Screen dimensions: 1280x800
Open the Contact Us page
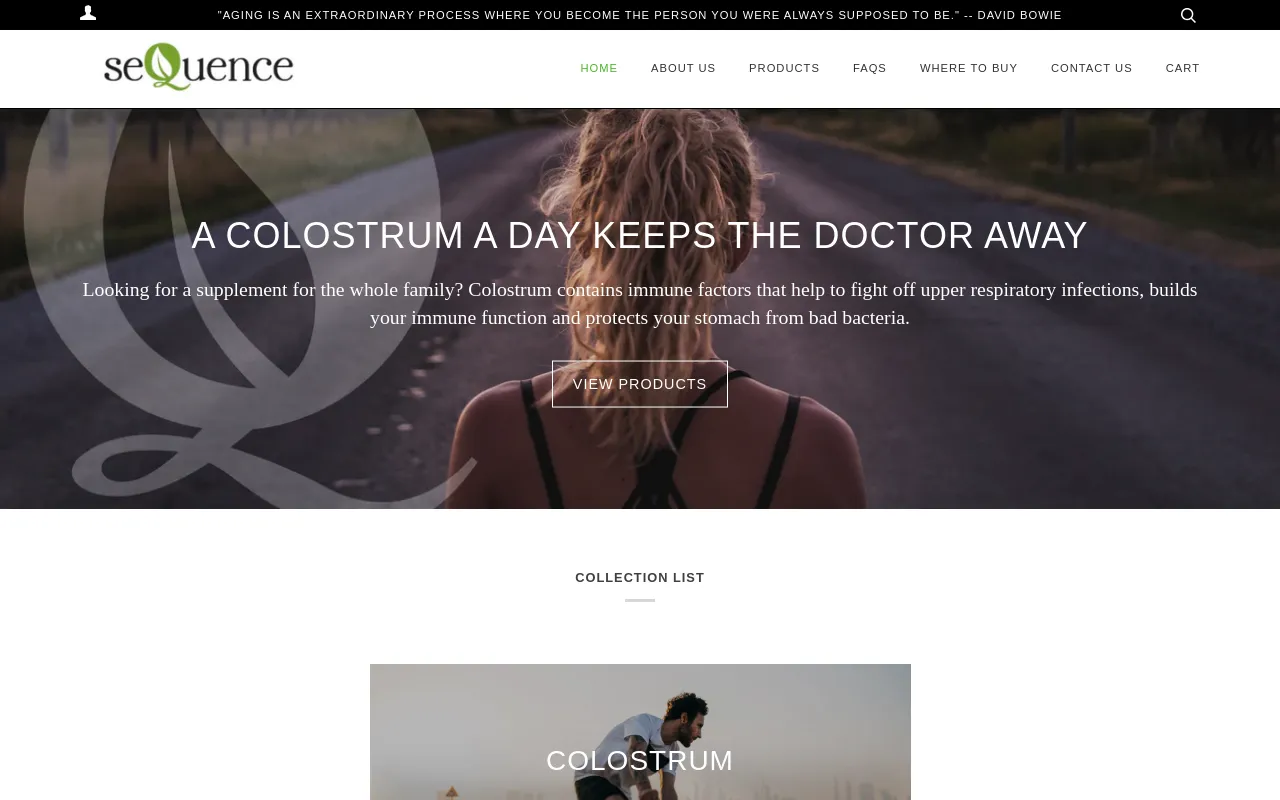[1091, 68]
